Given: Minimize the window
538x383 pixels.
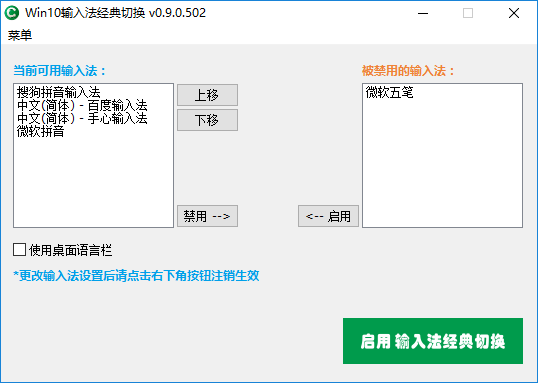Looking at the screenshot, I should (x=423, y=13).
